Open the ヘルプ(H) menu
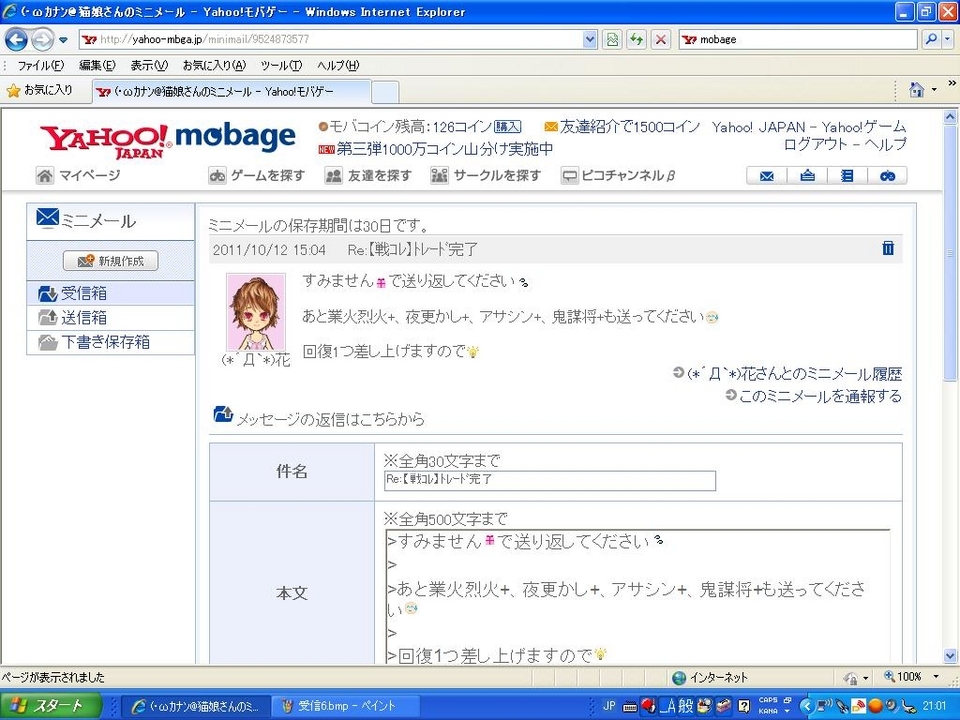The height and width of the screenshot is (720, 960). coord(338,66)
